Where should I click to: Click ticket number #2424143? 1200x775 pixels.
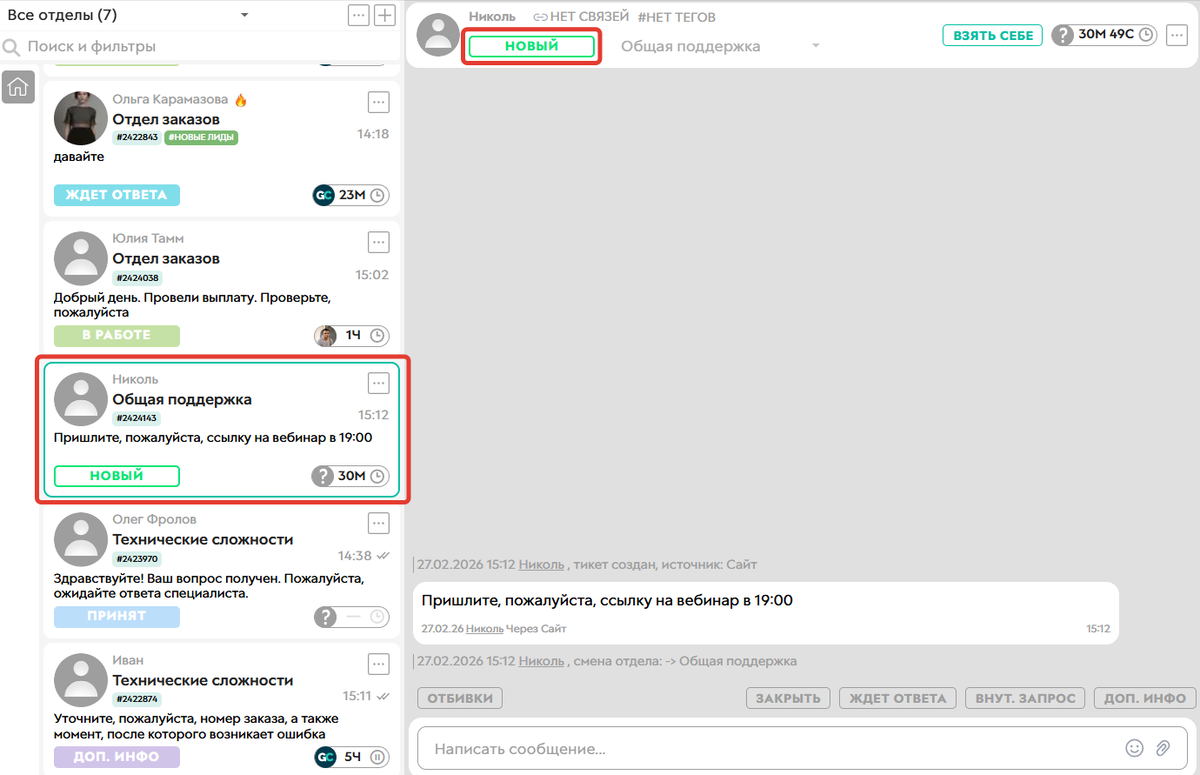(x=136, y=418)
